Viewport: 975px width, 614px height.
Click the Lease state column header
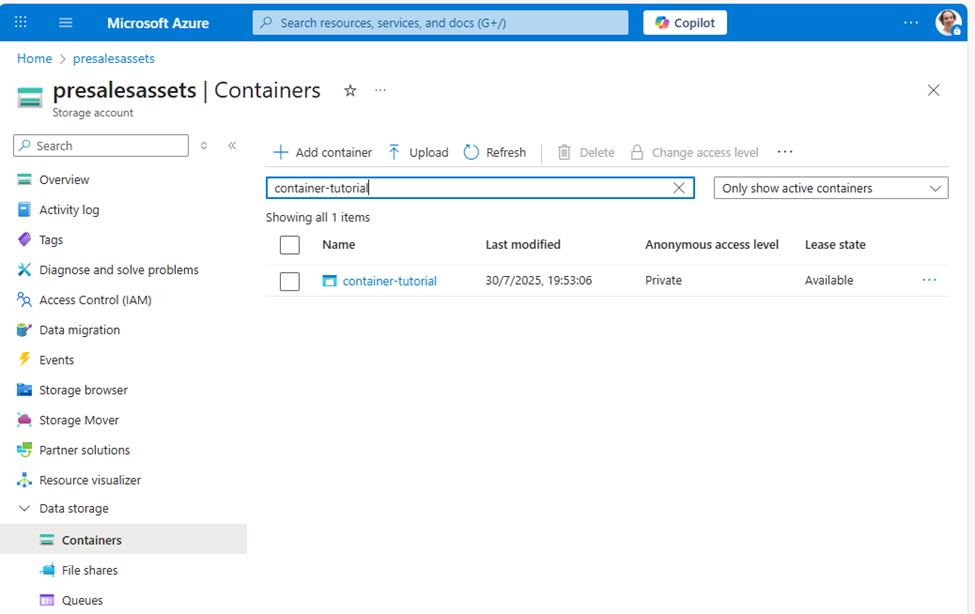coord(835,244)
